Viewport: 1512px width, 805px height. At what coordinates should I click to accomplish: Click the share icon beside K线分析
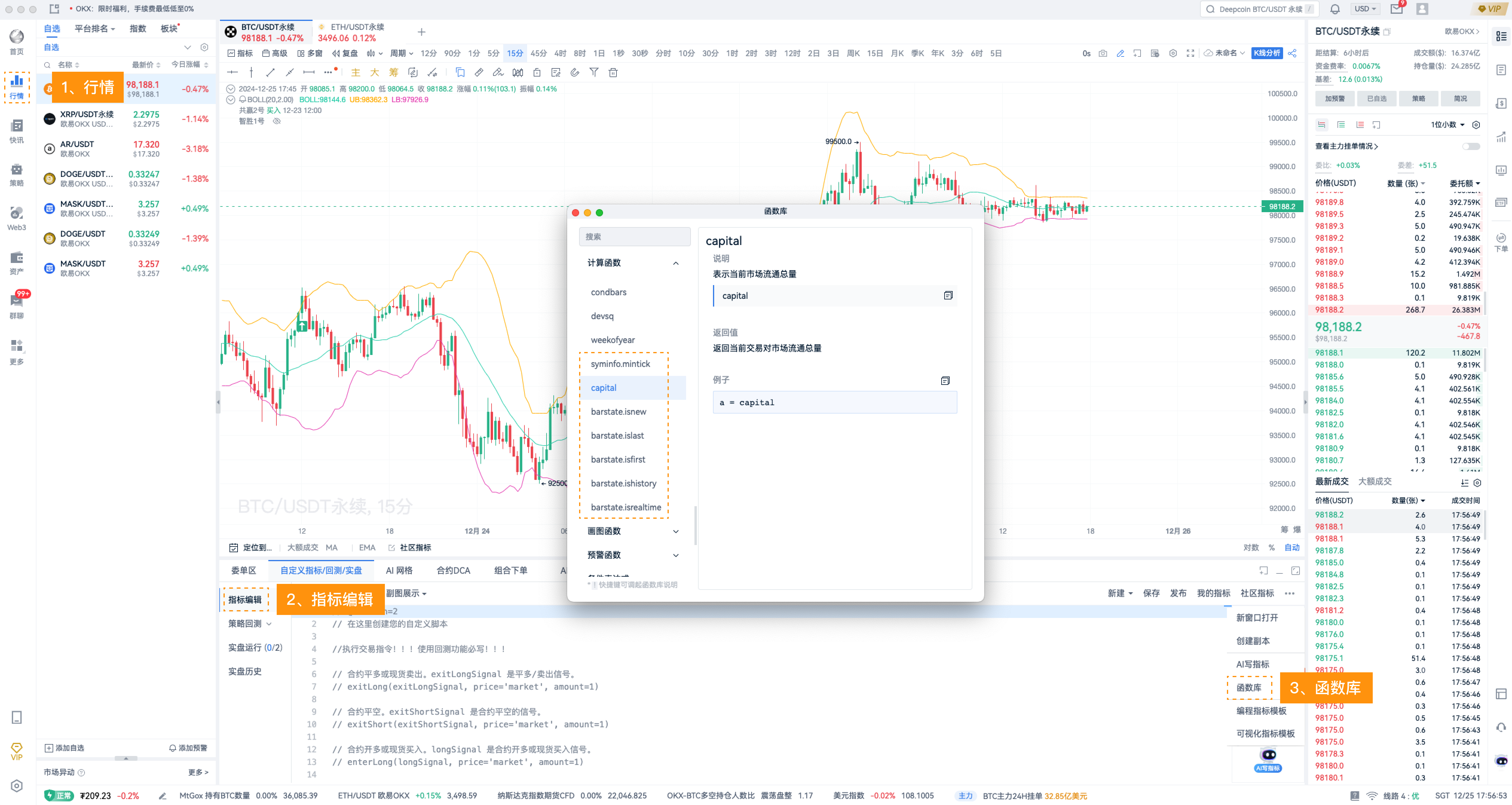[x=1292, y=53]
